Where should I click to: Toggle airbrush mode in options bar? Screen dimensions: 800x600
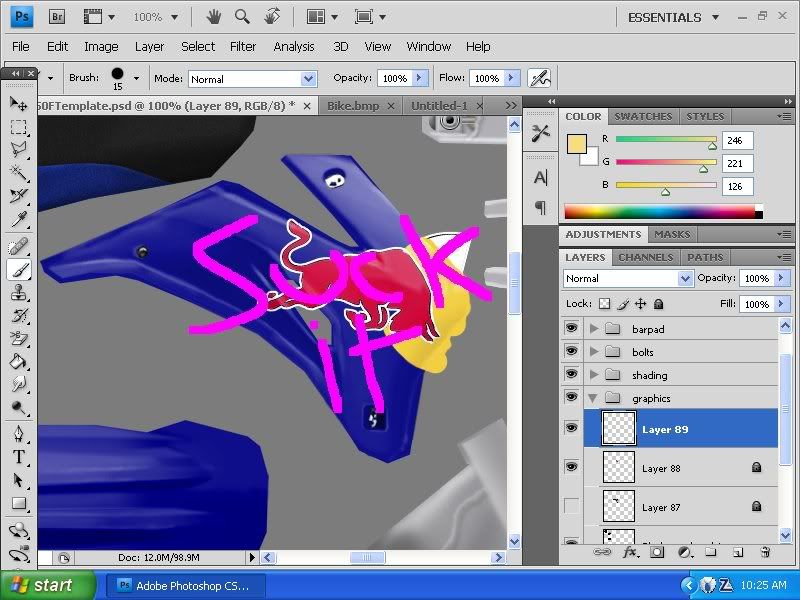coord(539,78)
